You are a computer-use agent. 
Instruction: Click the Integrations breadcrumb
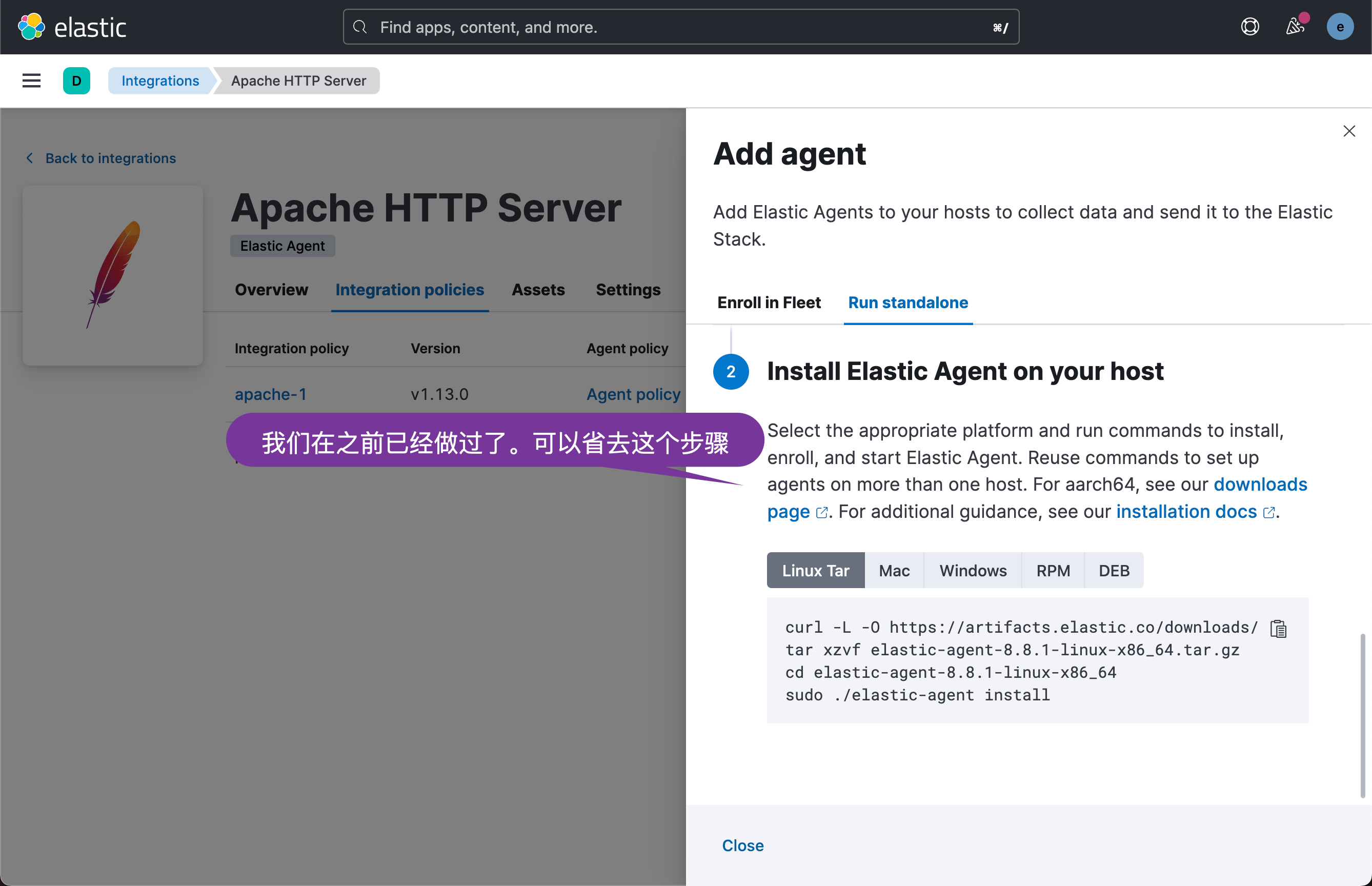[x=160, y=80]
